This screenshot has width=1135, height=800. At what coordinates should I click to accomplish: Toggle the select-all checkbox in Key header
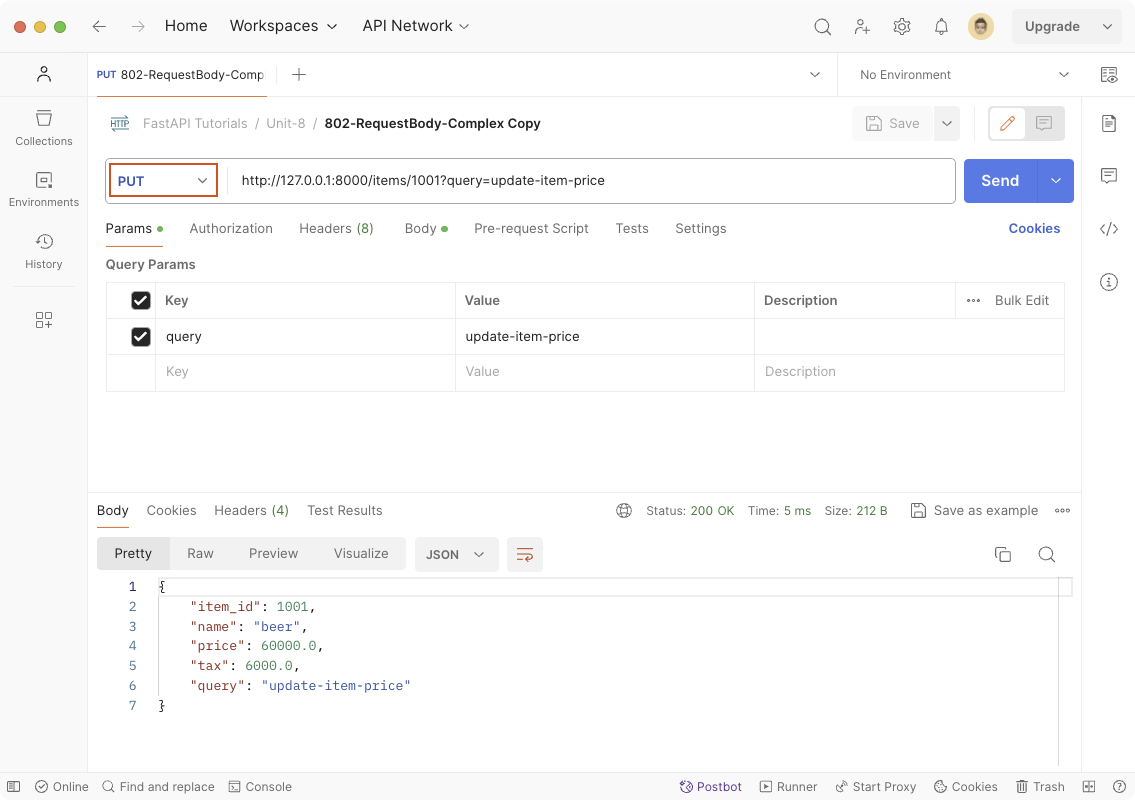(x=141, y=300)
